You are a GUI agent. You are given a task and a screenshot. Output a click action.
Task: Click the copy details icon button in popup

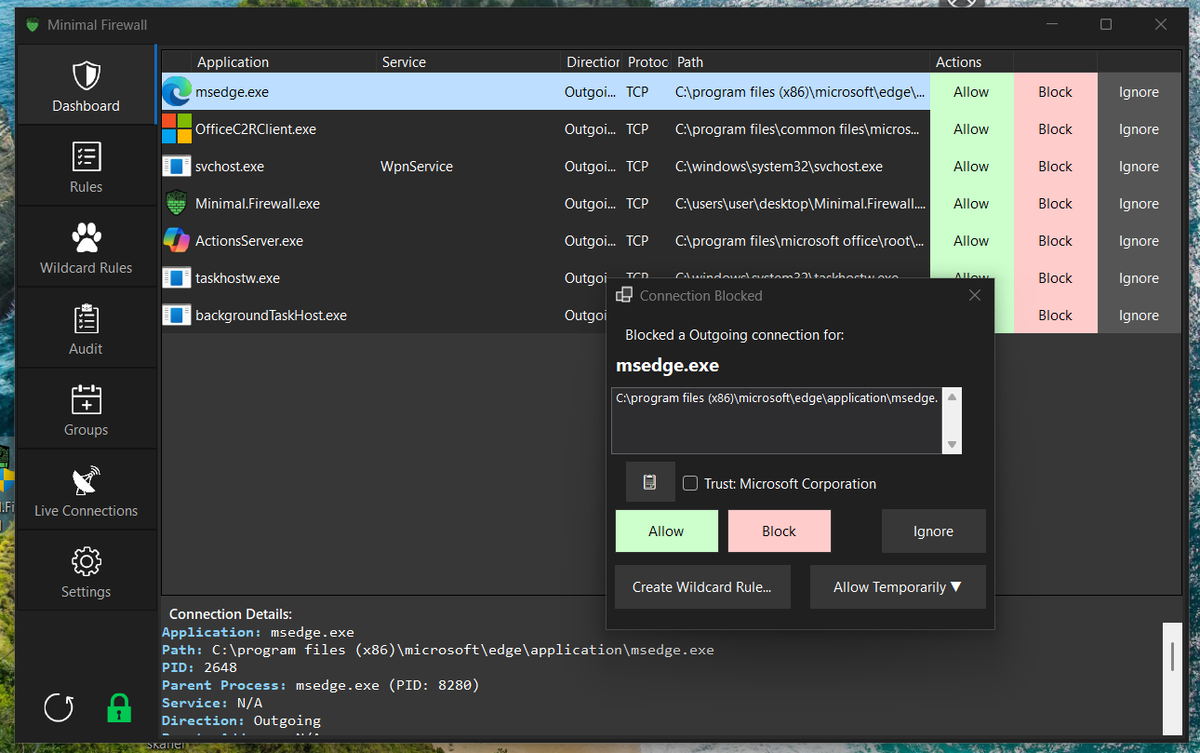click(650, 483)
